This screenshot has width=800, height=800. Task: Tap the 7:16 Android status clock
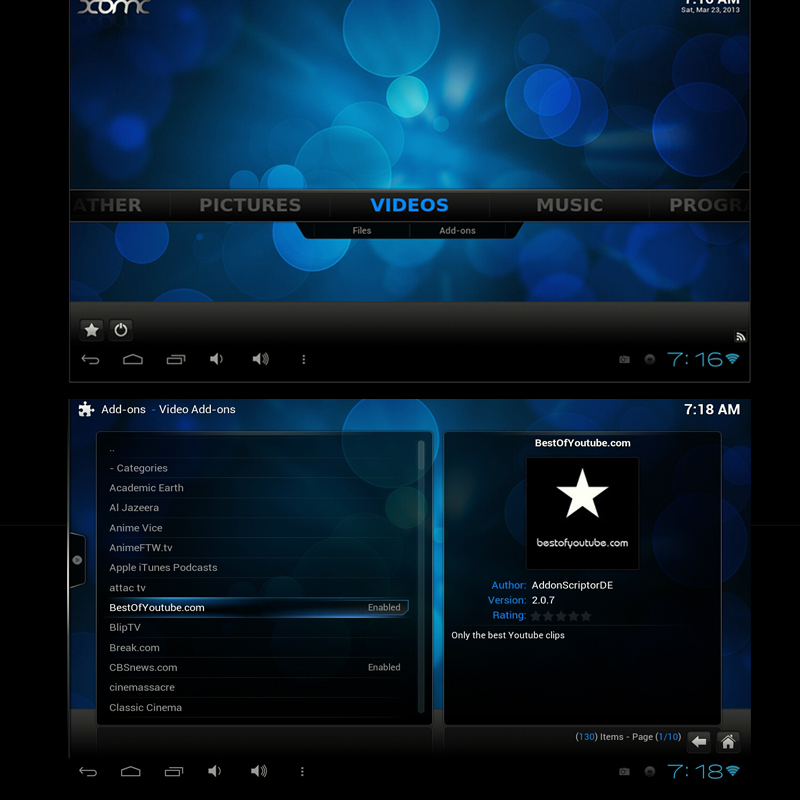[x=695, y=360]
